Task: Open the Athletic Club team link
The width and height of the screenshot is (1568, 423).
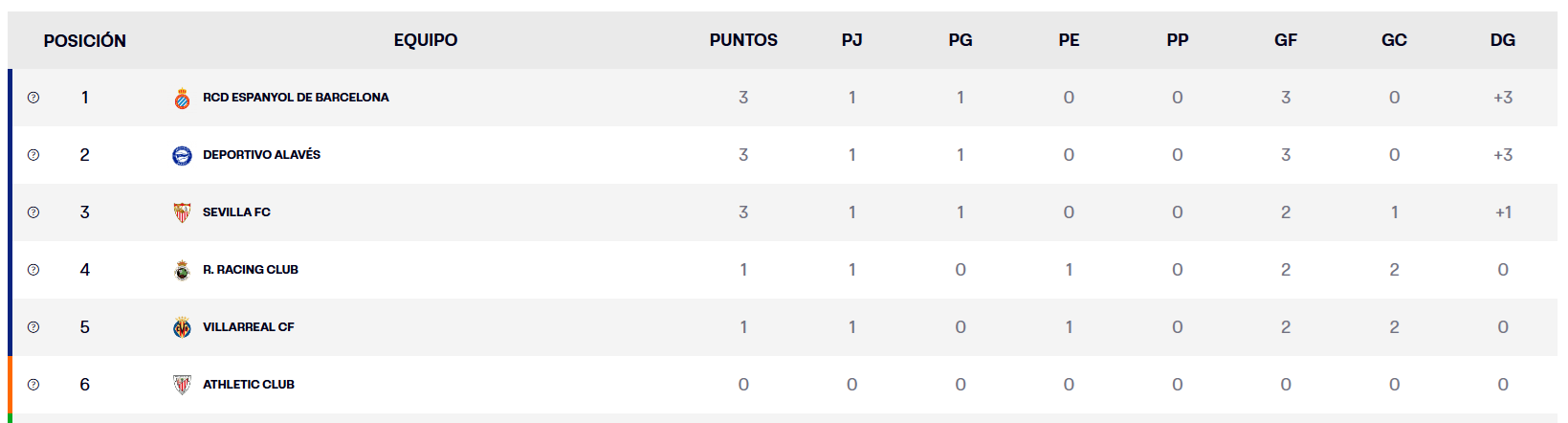Action: click(x=248, y=385)
